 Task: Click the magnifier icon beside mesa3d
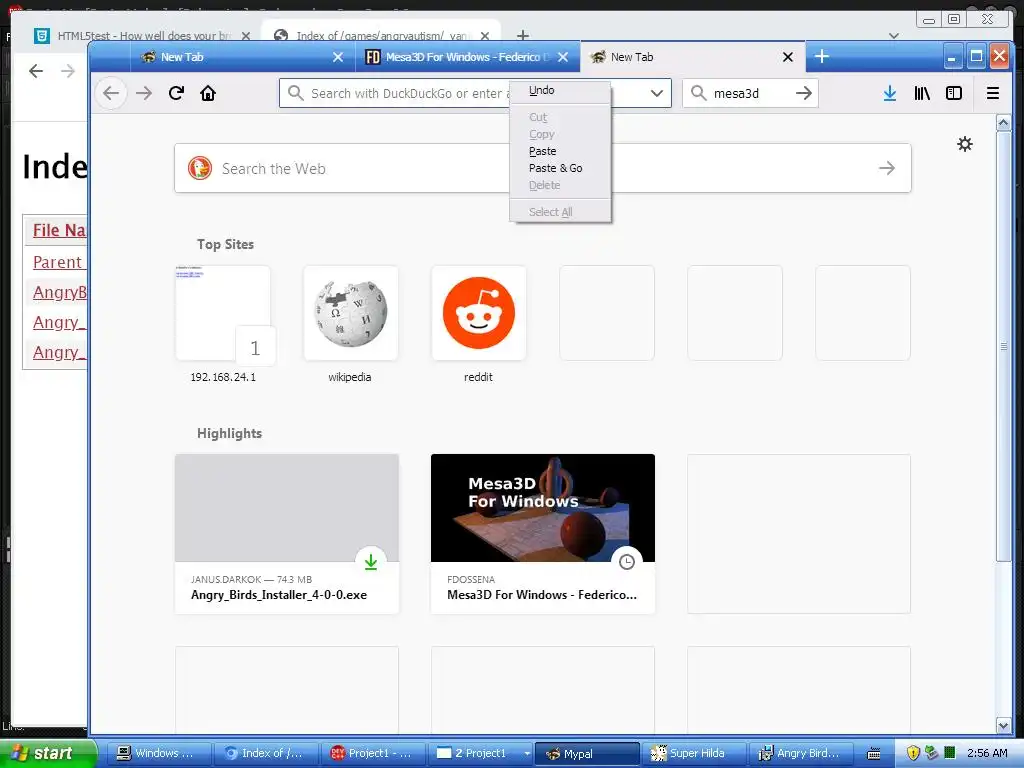click(x=698, y=93)
